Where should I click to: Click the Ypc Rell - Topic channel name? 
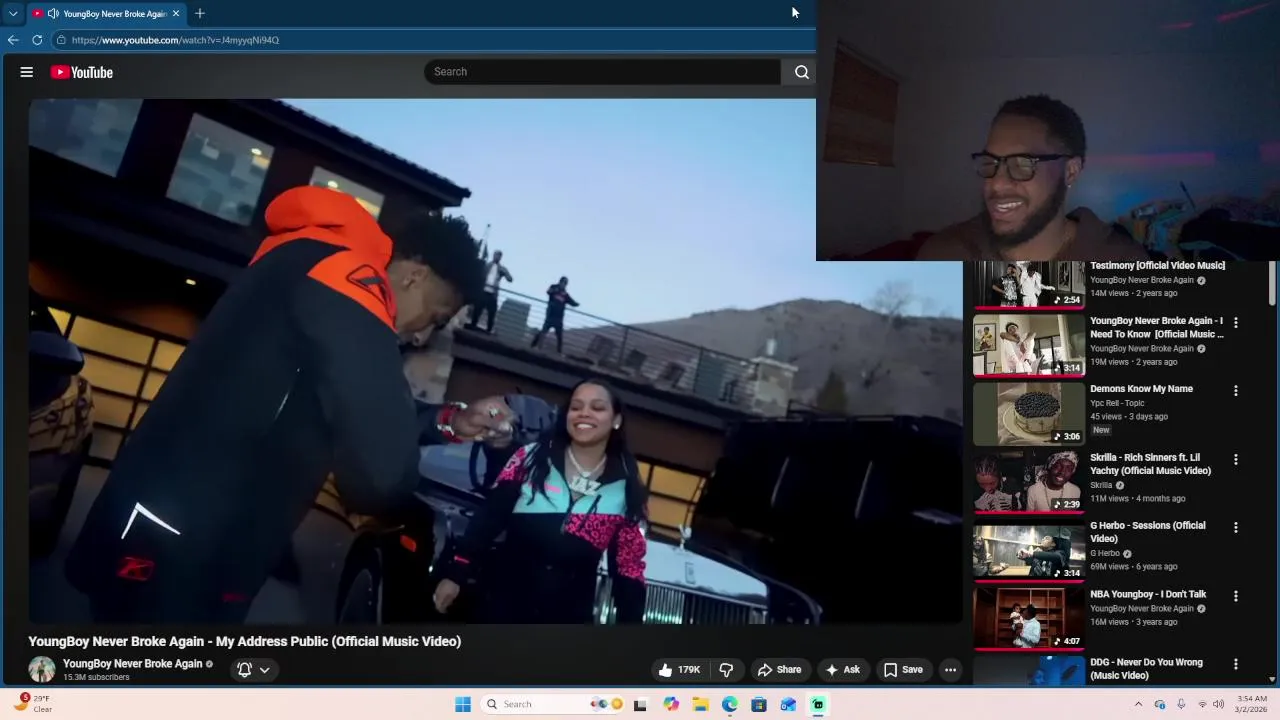point(1117,403)
